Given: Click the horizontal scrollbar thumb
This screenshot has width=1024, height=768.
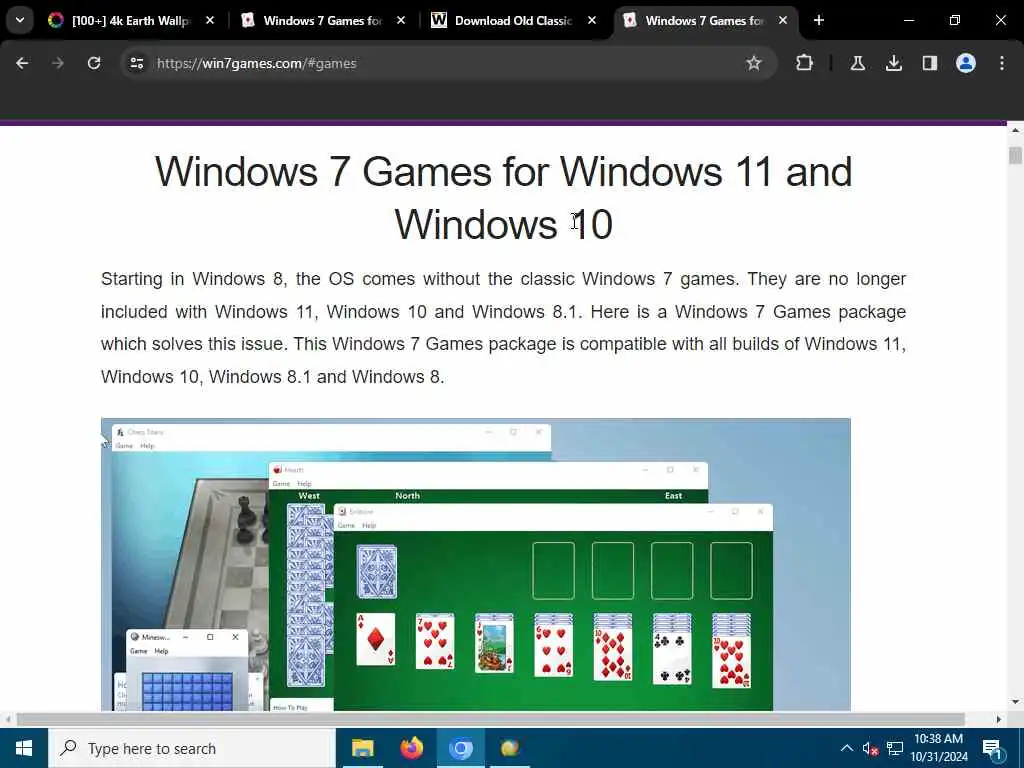Looking at the screenshot, I should (x=490, y=719).
